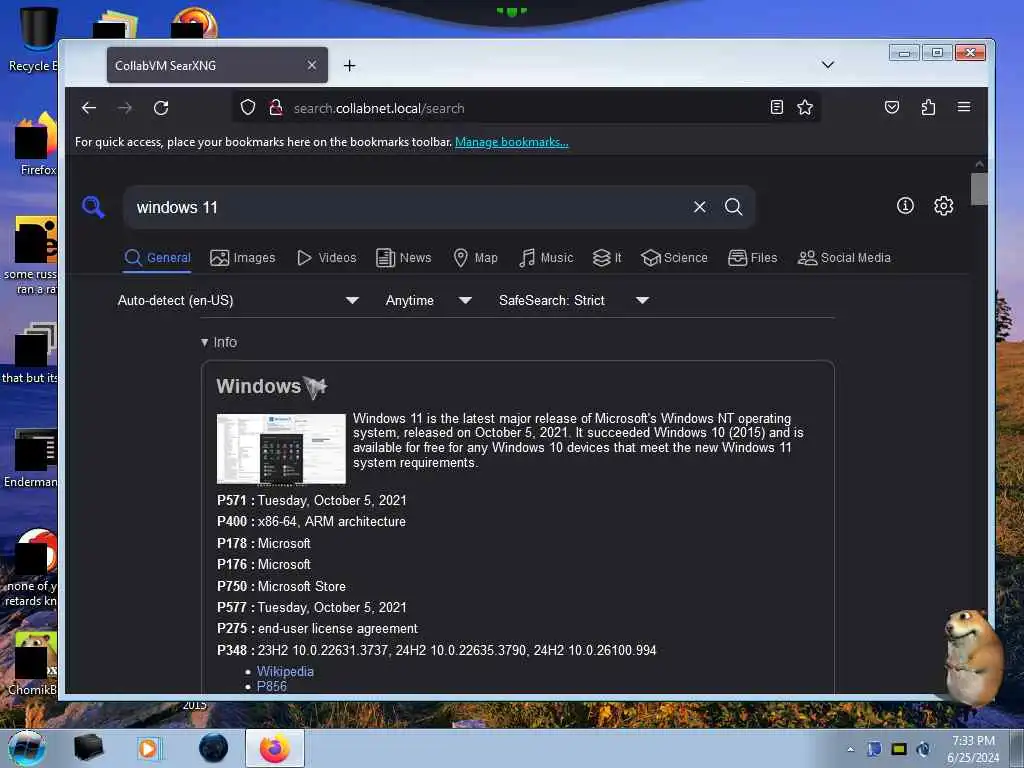The height and width of the screenshot is (768, 1024).
Task: Click the insecure connection padlock icon
Action: (276, 107)
